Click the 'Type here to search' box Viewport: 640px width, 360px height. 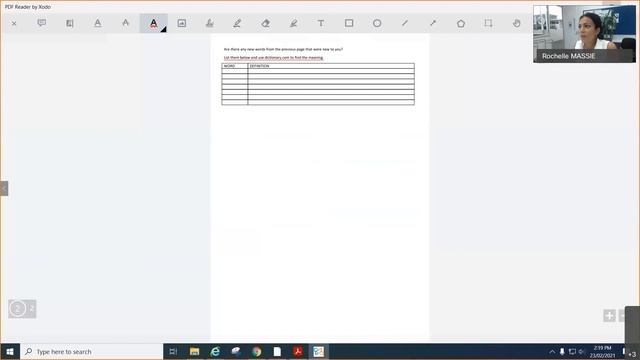click(91, 351)
